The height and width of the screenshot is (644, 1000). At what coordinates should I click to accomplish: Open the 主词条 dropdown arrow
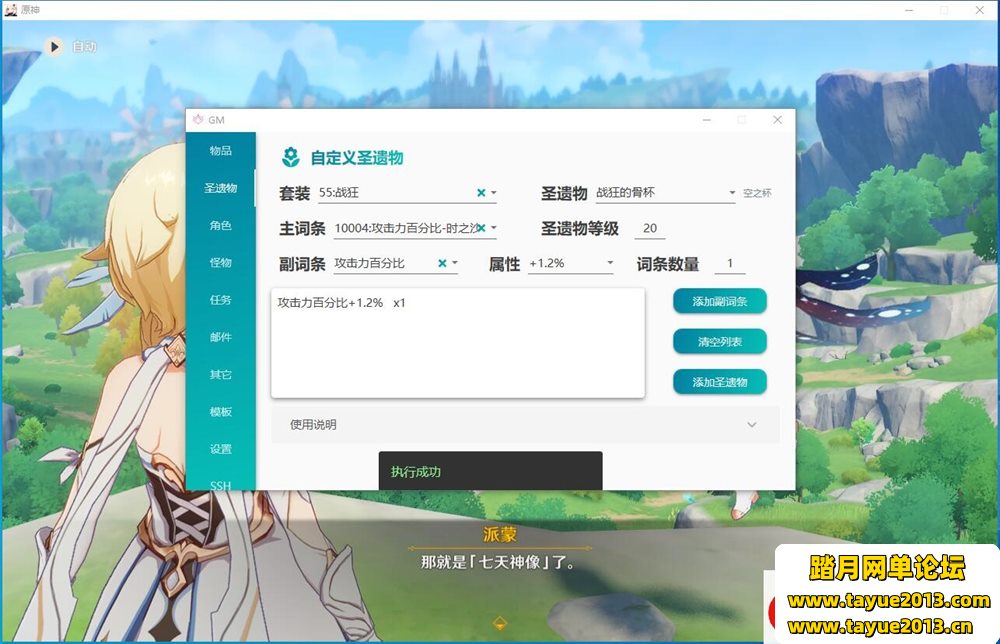pyautogui.click(x=494, y=228)
